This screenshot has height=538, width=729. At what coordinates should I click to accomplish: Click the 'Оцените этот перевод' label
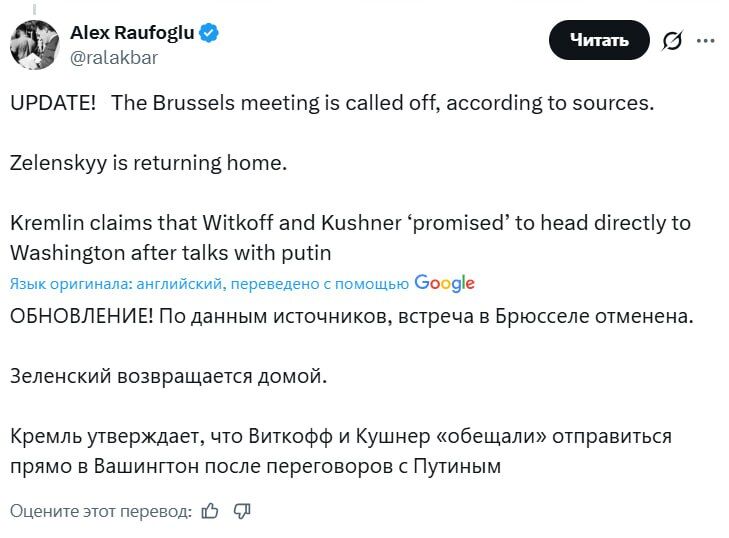pyautogui.click(x=100, y=511)
